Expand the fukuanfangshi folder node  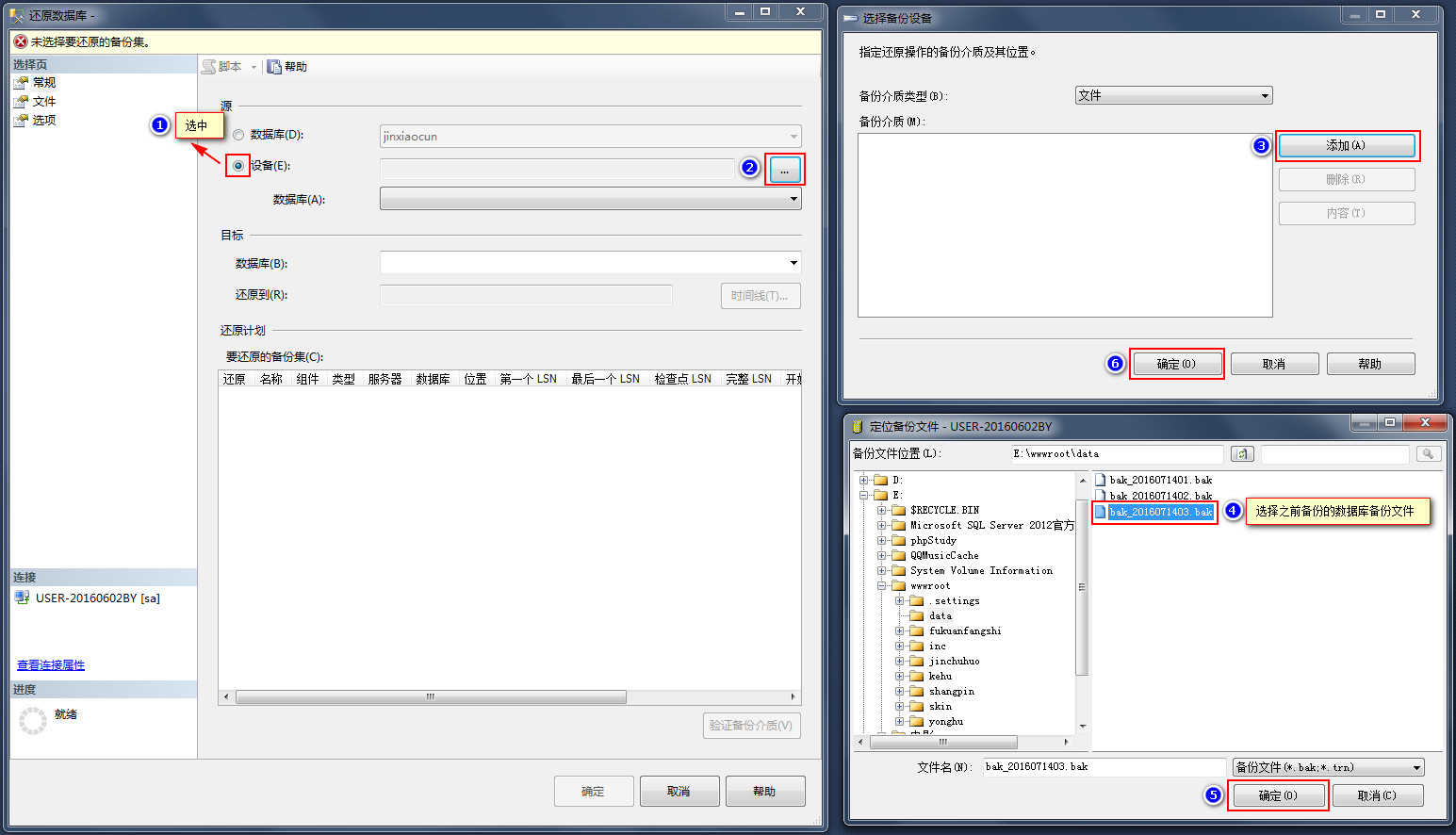899,630
